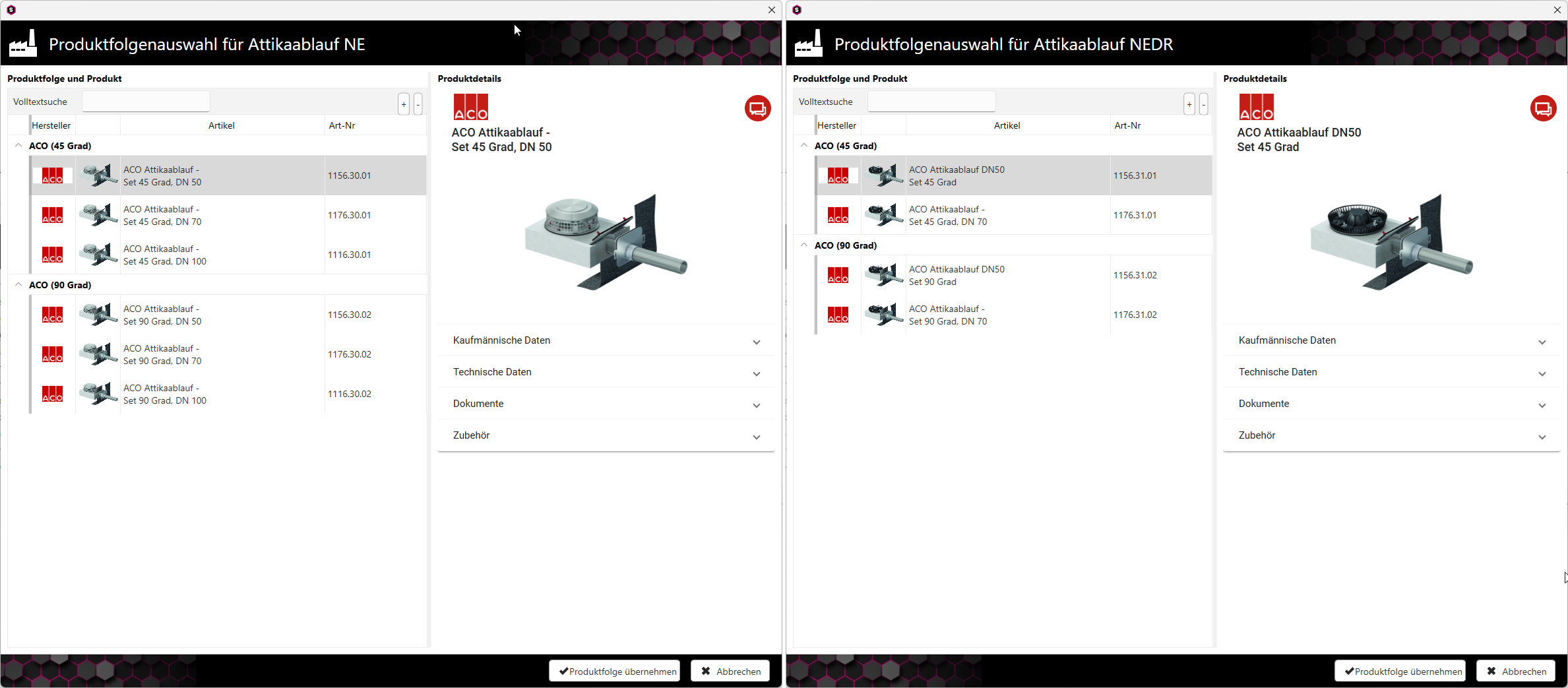1568x688 pixels.
Task: Click factory icon in NEDR window header
Action: tap(809, 44)
